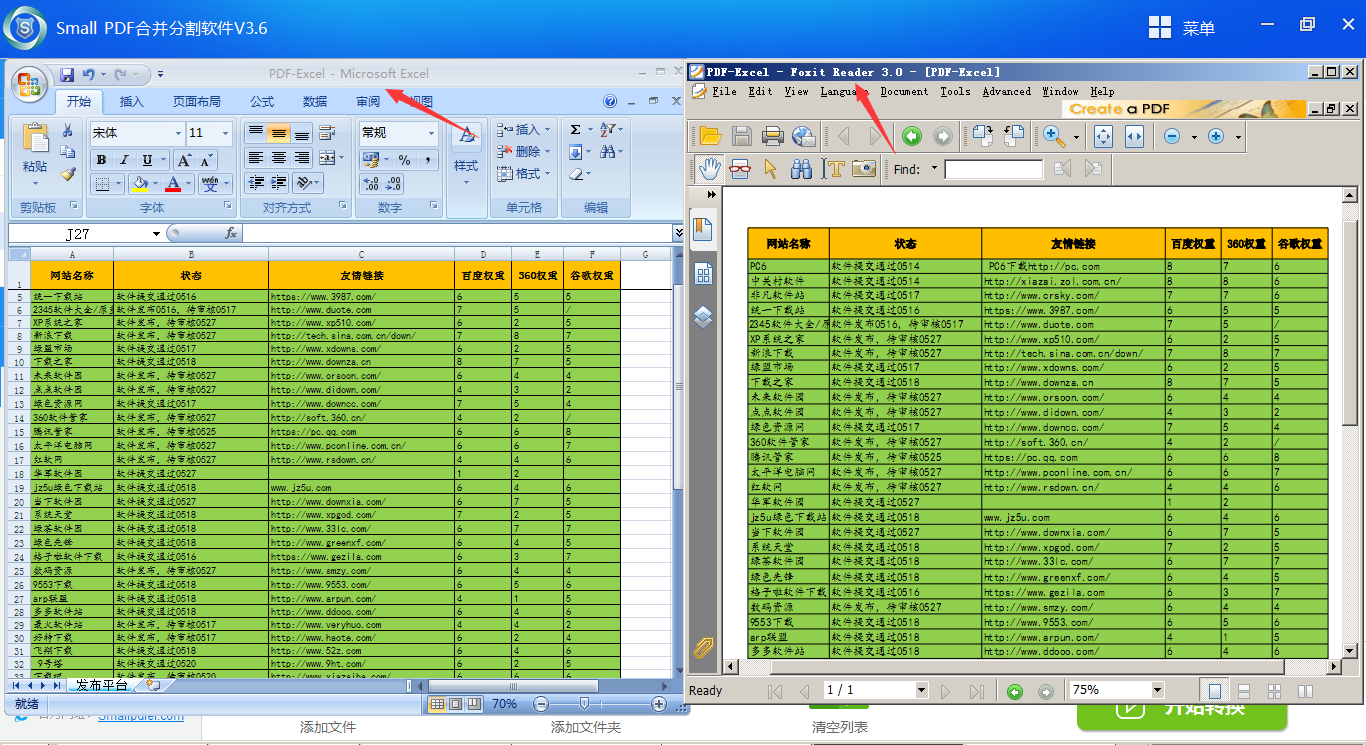1366x745 pixels.
Task: Click the 清空列表 button
Action: click(x=840, y=727)
